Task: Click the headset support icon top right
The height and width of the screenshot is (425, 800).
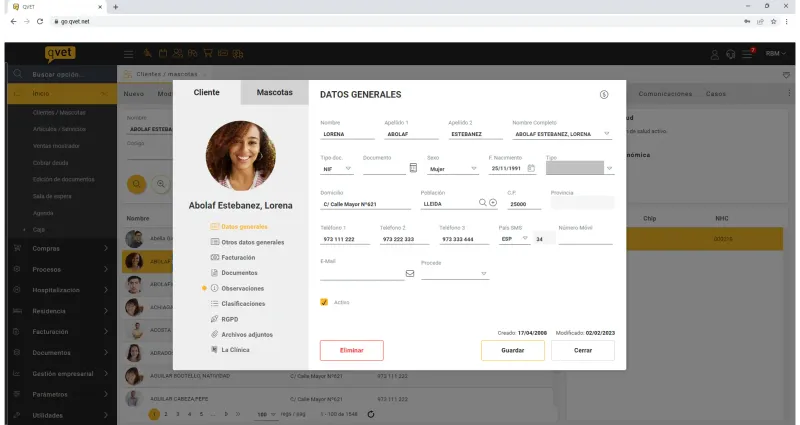Action: (731, 54)
